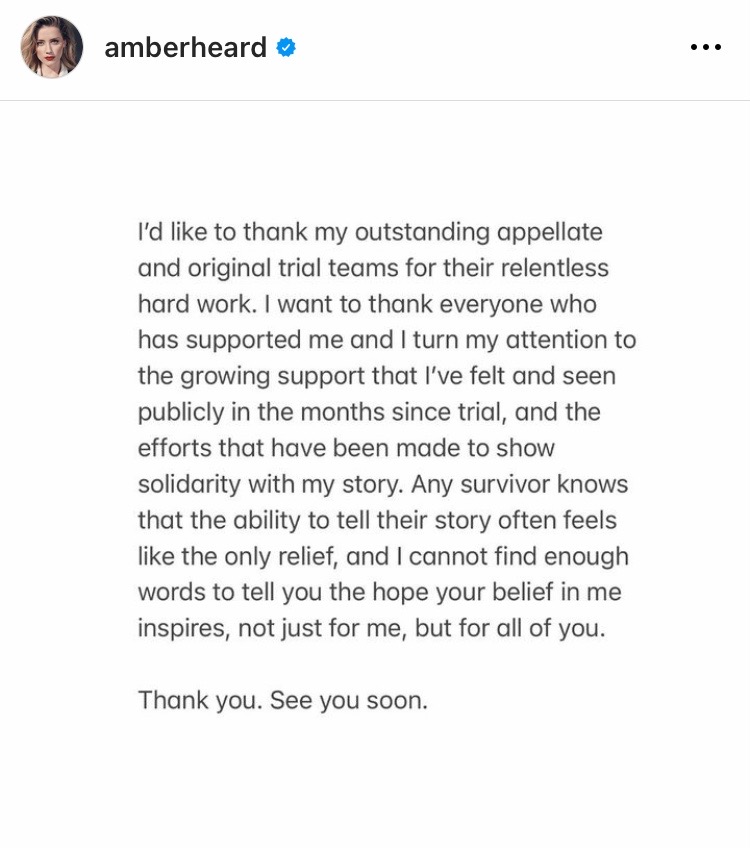
Task: Click the line 'inspires, not just for me, but for all of you.'
Action: pyautogui.click(x=372, y=628)
